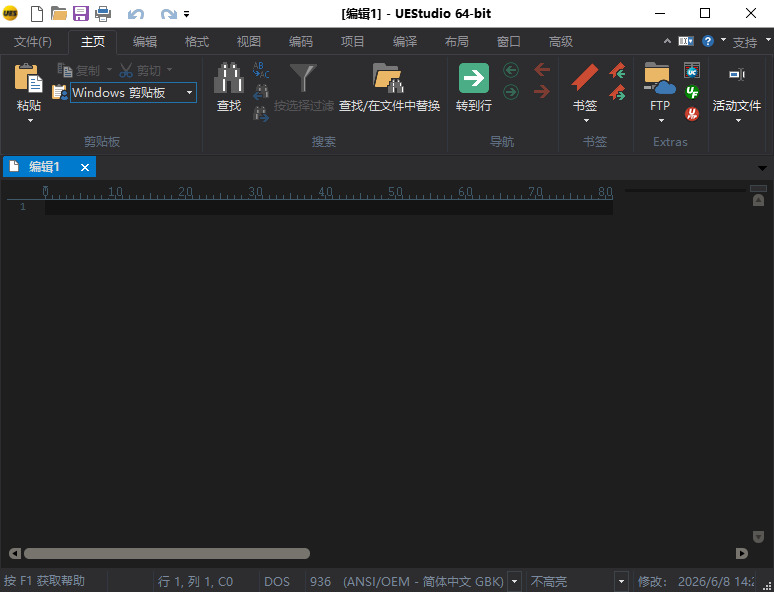Open the 文件(F) menu
This screenshot has height=592, width=774.
coord(33,41)
